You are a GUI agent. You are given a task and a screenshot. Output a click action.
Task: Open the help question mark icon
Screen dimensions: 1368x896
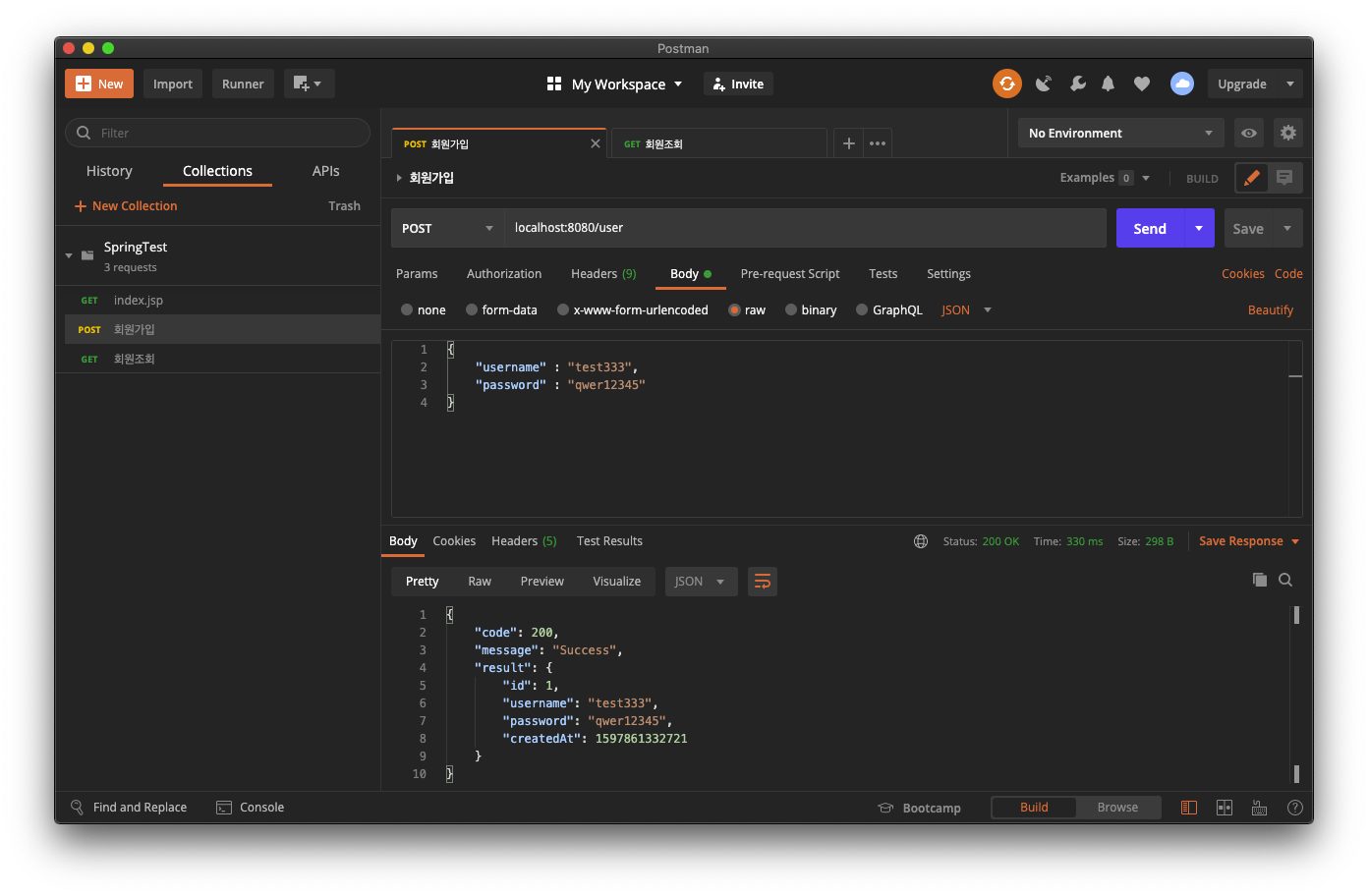point(1295,808)
